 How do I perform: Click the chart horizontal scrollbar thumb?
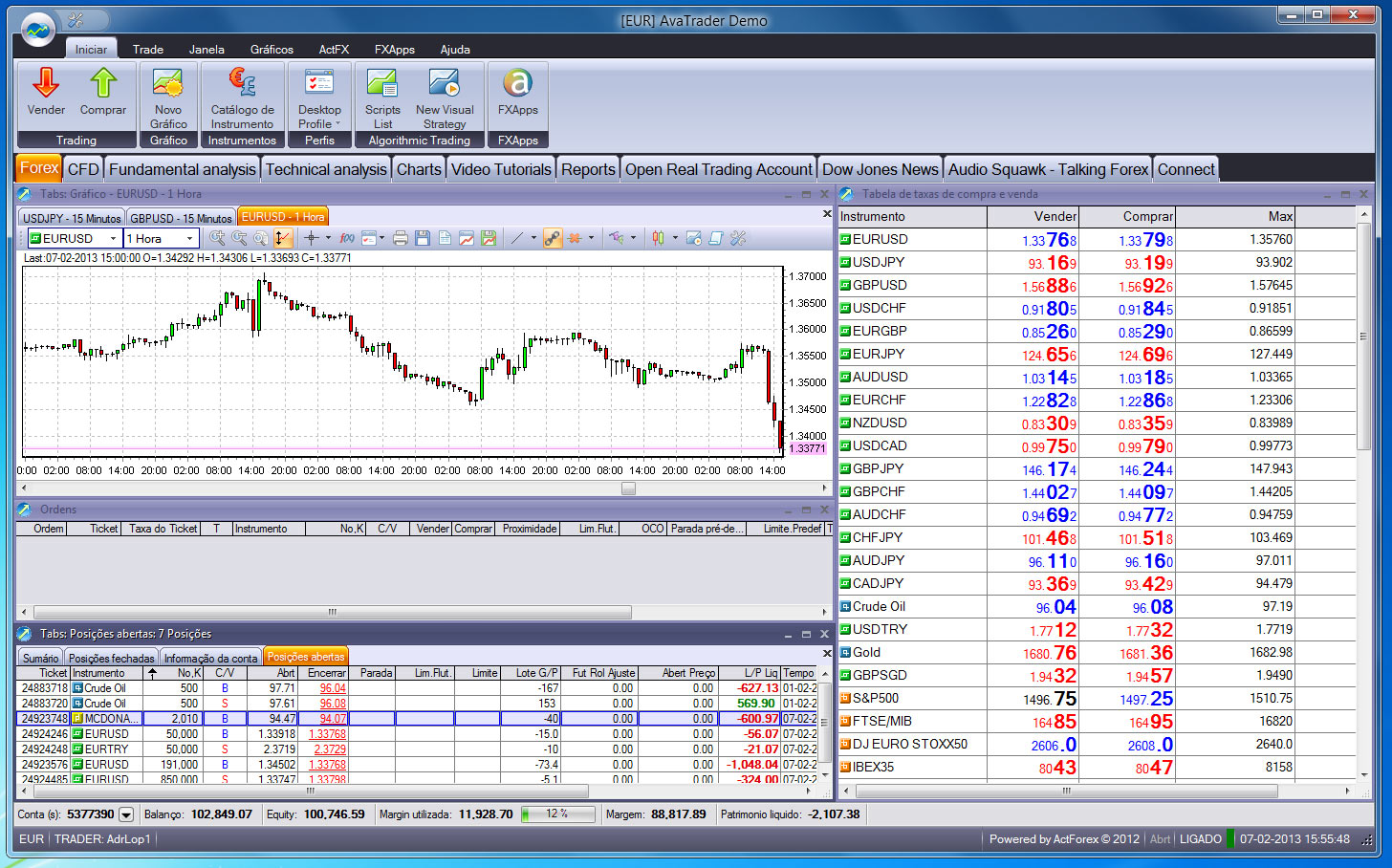[x=628, y=488]
